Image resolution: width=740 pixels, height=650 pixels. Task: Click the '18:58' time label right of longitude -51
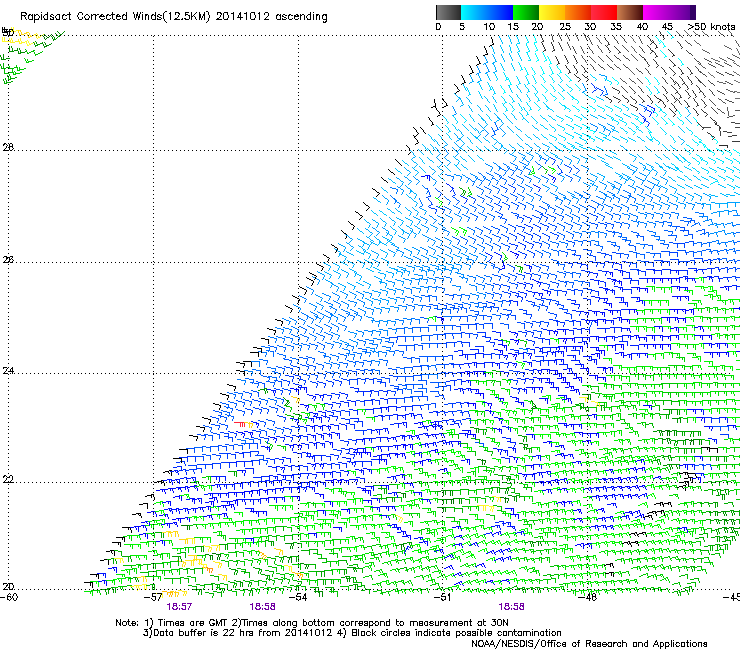512,607
